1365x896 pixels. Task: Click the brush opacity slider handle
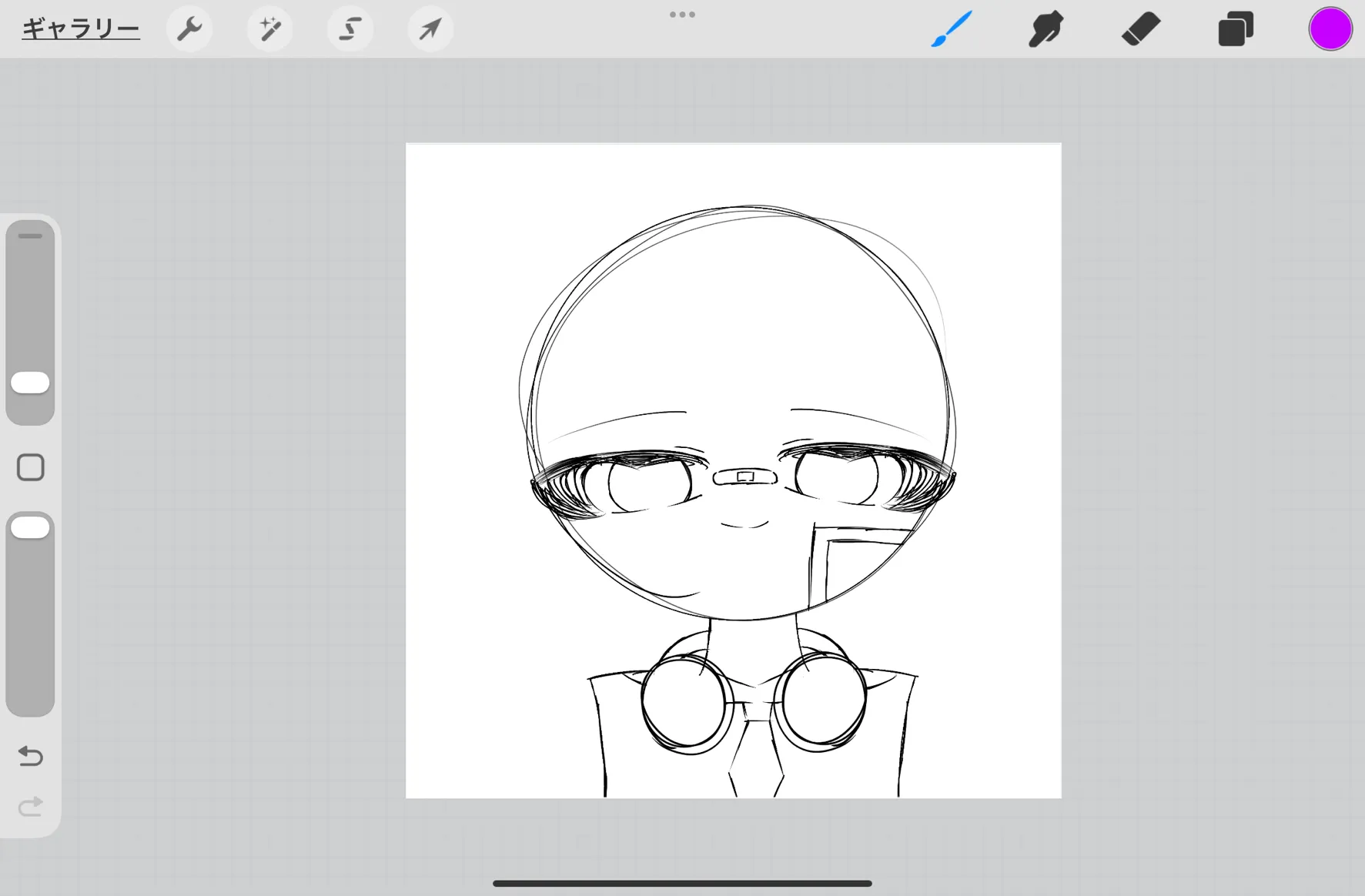click(x=31, y=527)
